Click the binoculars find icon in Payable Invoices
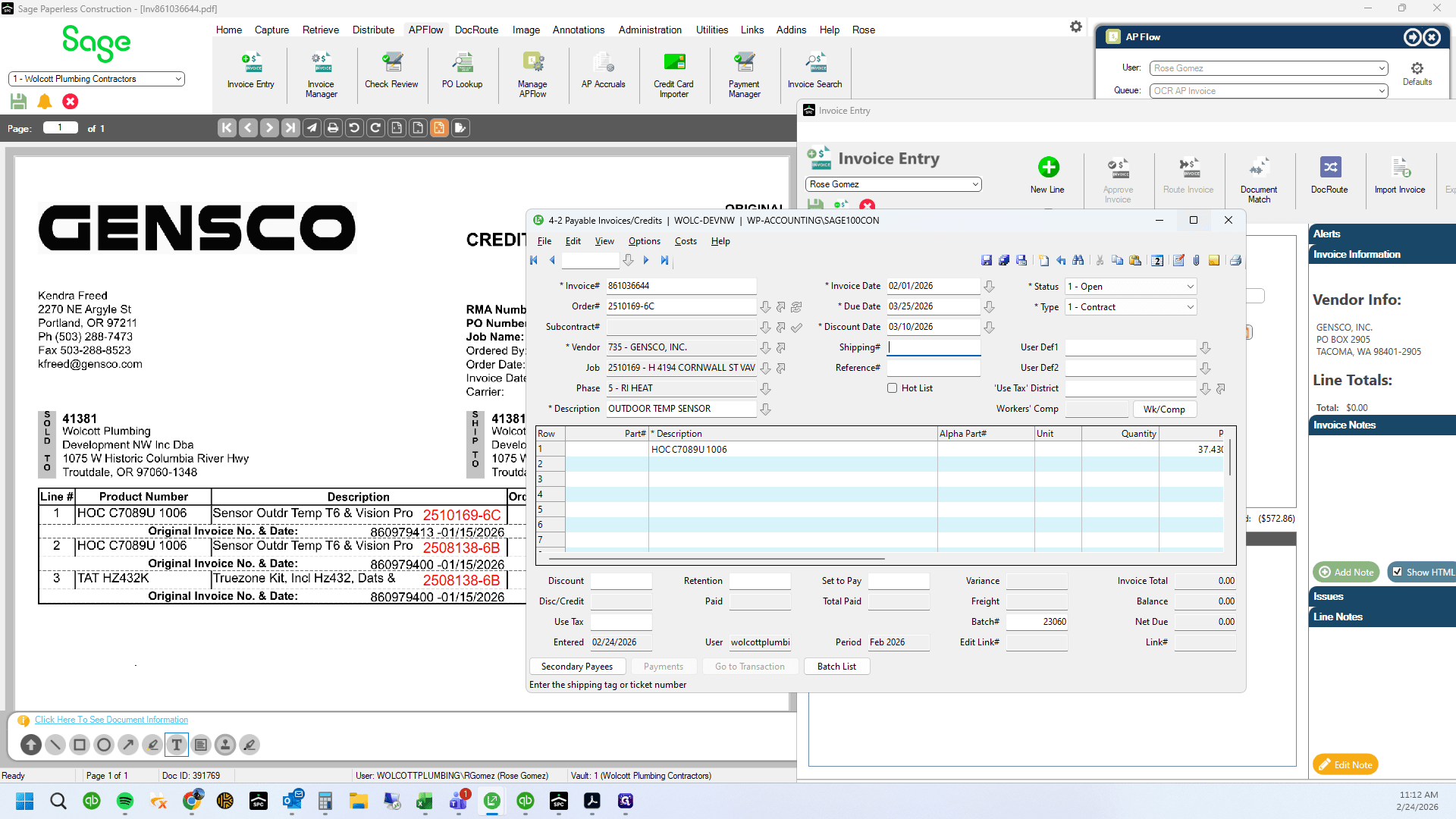Image resolution: width=1456 pixels, height=819 pixels. coord(1078,260)
